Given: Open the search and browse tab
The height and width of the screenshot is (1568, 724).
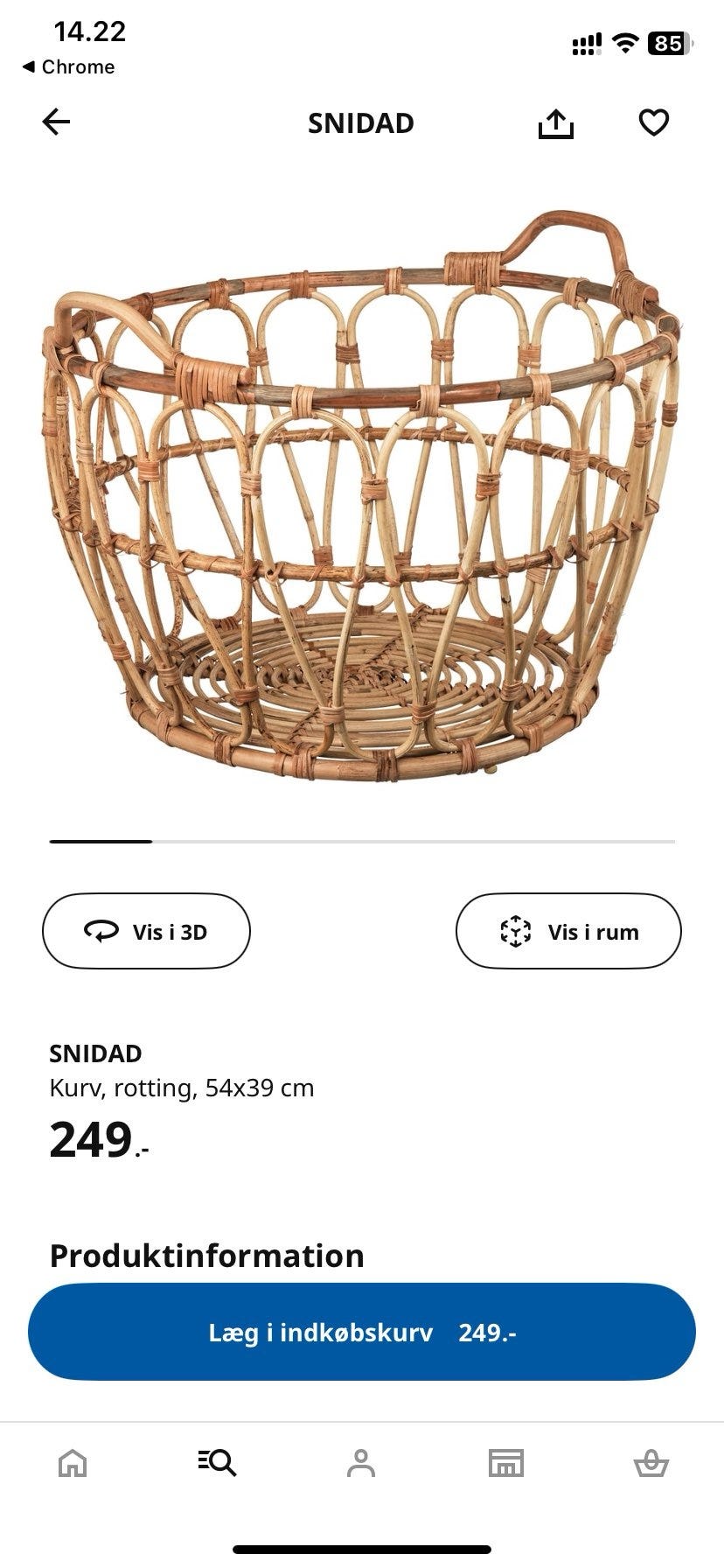Looking at the screenshot, I should 217,1462.
